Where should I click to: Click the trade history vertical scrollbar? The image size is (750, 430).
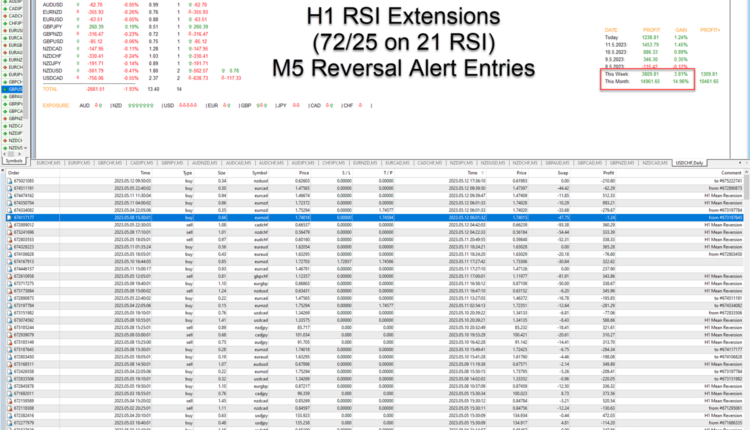click(x=746, y=300)
